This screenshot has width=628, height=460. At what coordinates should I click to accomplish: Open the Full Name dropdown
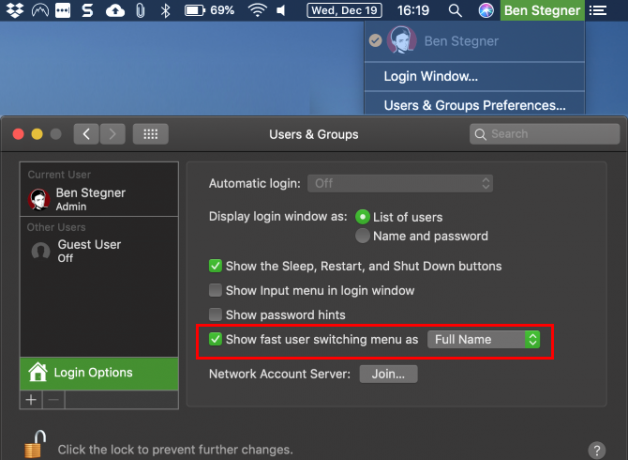[484, 339]
